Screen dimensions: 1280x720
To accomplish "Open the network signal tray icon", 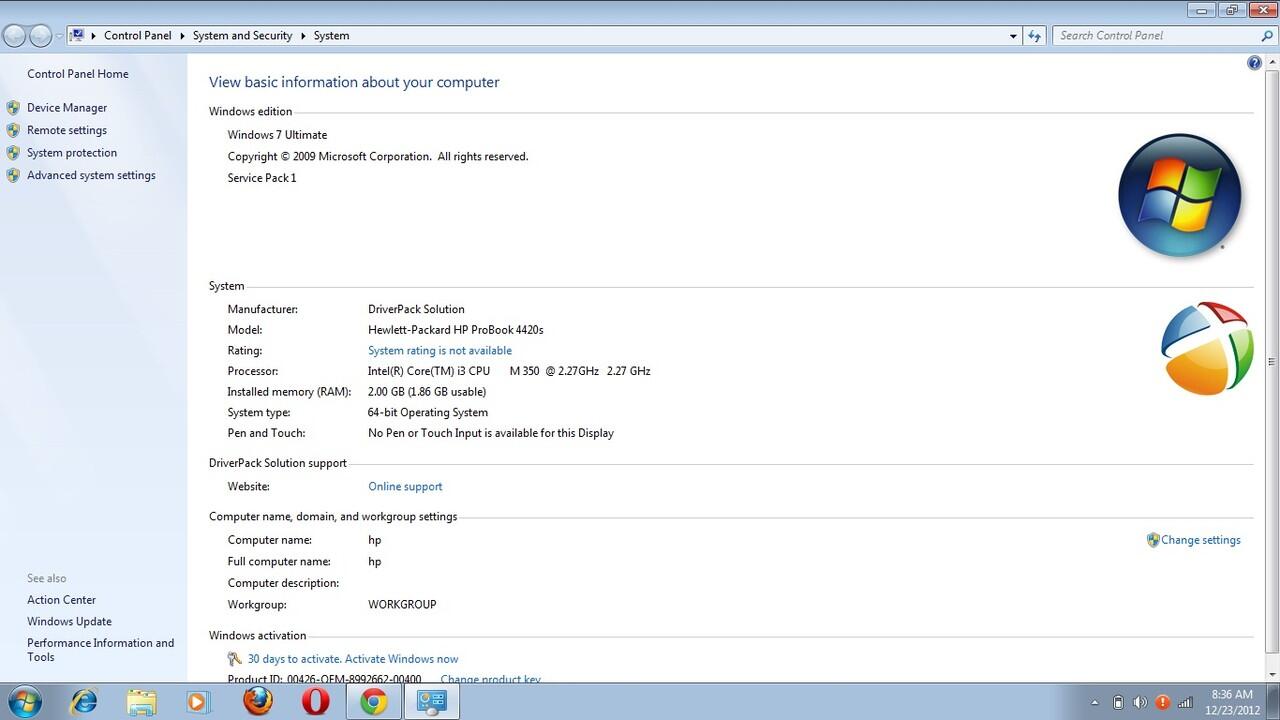I will 1186,703.
